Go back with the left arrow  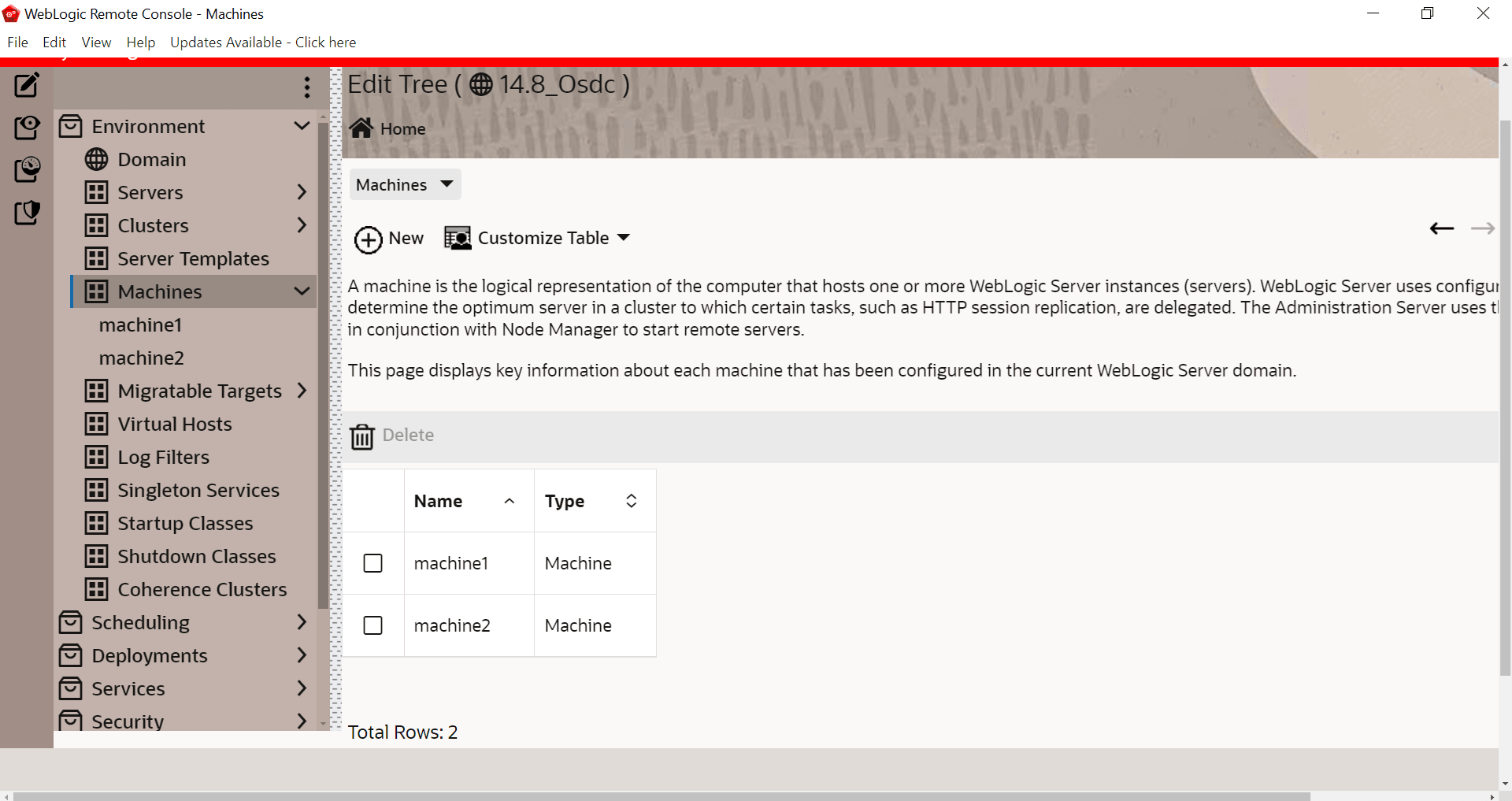point(1442,228)
